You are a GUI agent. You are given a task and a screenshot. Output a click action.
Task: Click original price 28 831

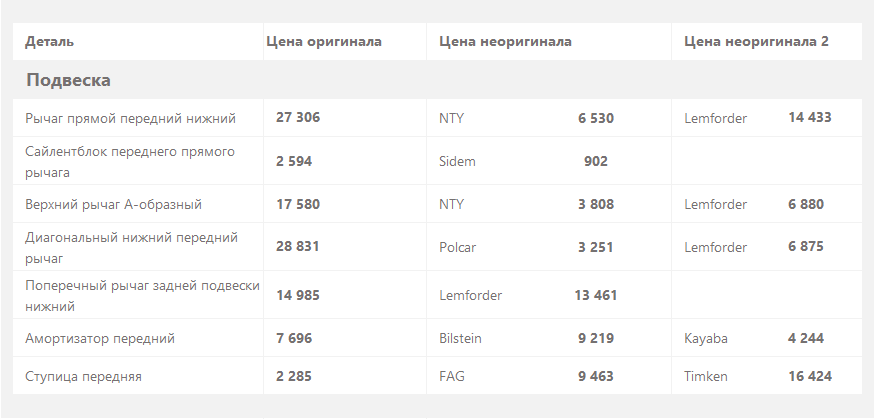298,247
